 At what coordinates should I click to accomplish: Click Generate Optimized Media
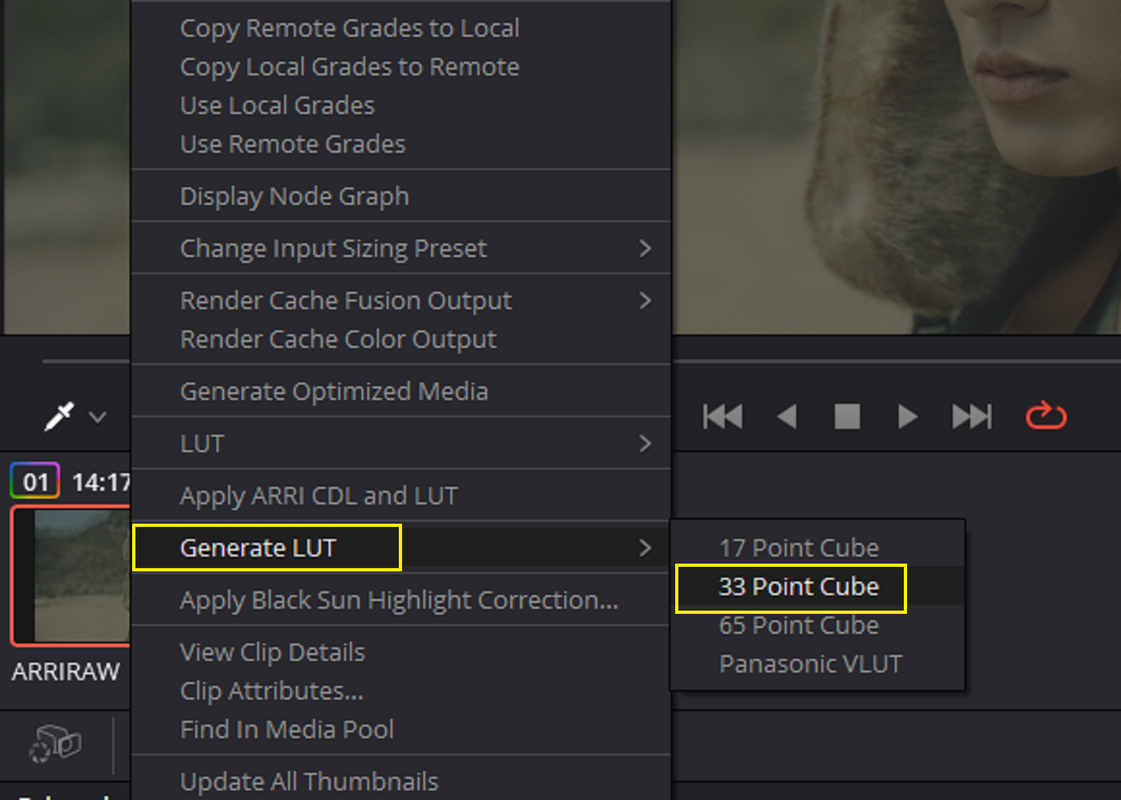pyautogui.click(x=401, y=391)
